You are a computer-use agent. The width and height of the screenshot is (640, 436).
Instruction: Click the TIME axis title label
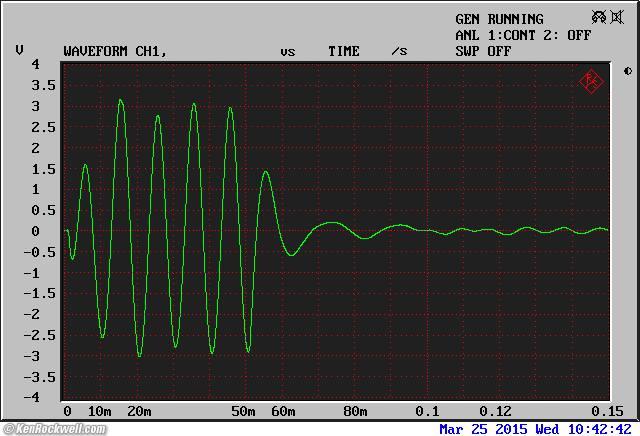click(344, 51)
